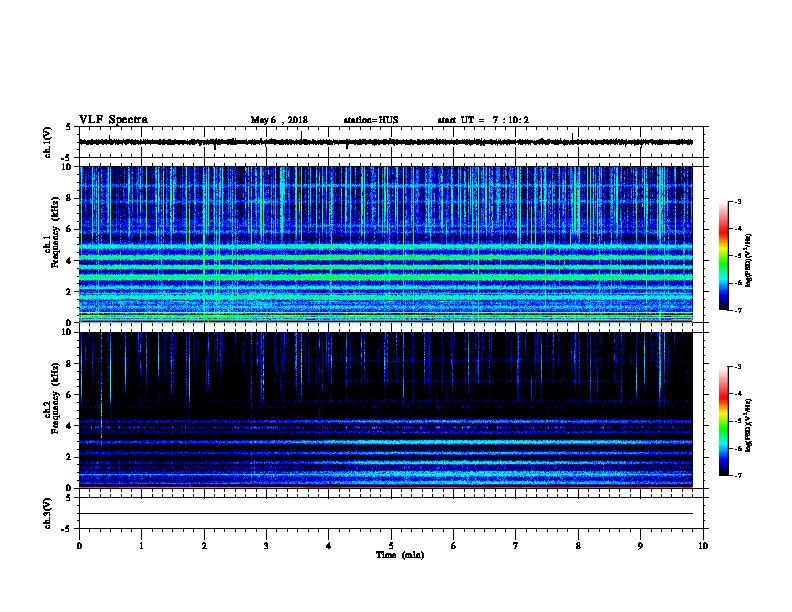
Task: Select the date label "May 6, 2018"
Action: (279, 120)
